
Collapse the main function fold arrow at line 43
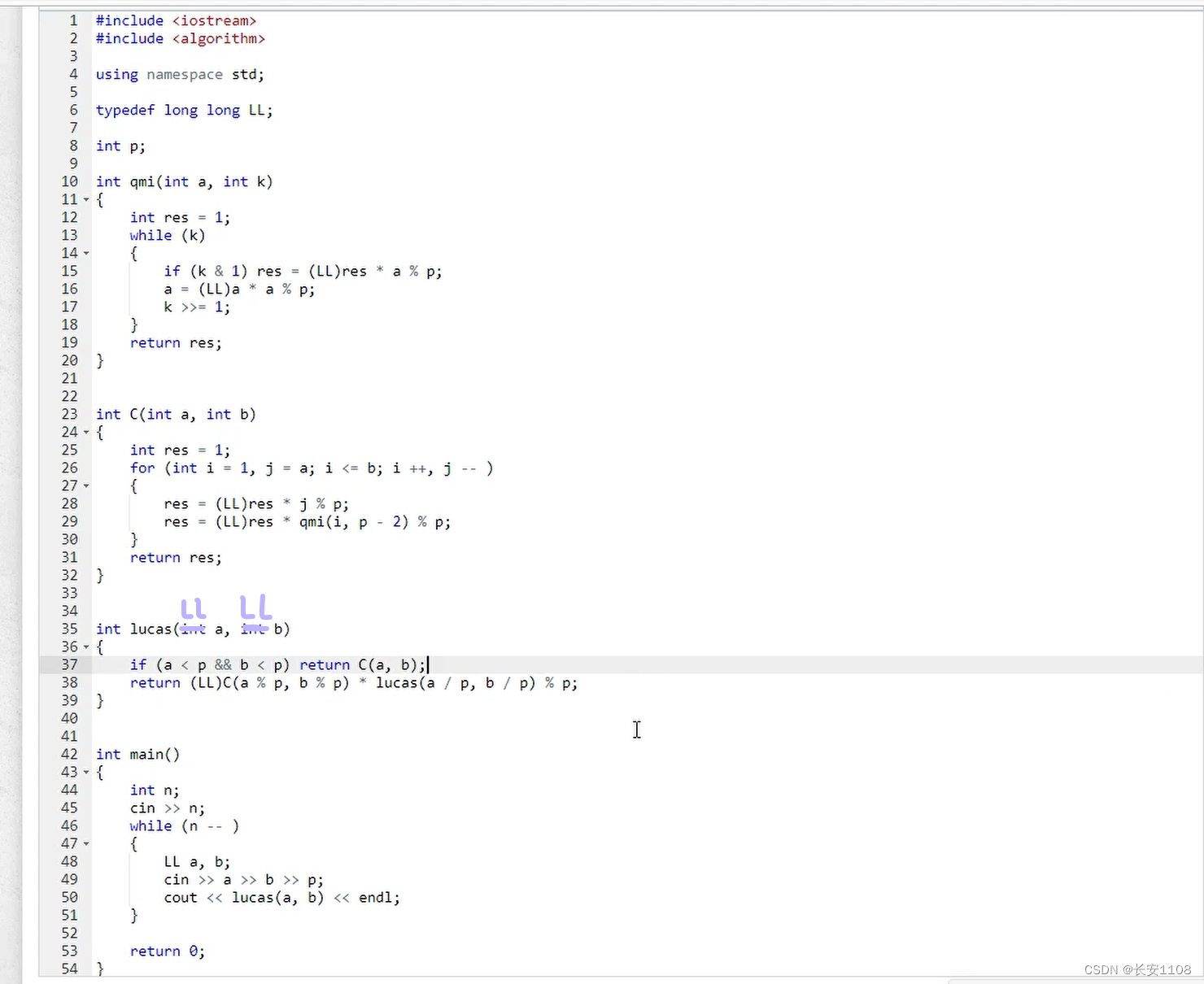click(86, 773)
